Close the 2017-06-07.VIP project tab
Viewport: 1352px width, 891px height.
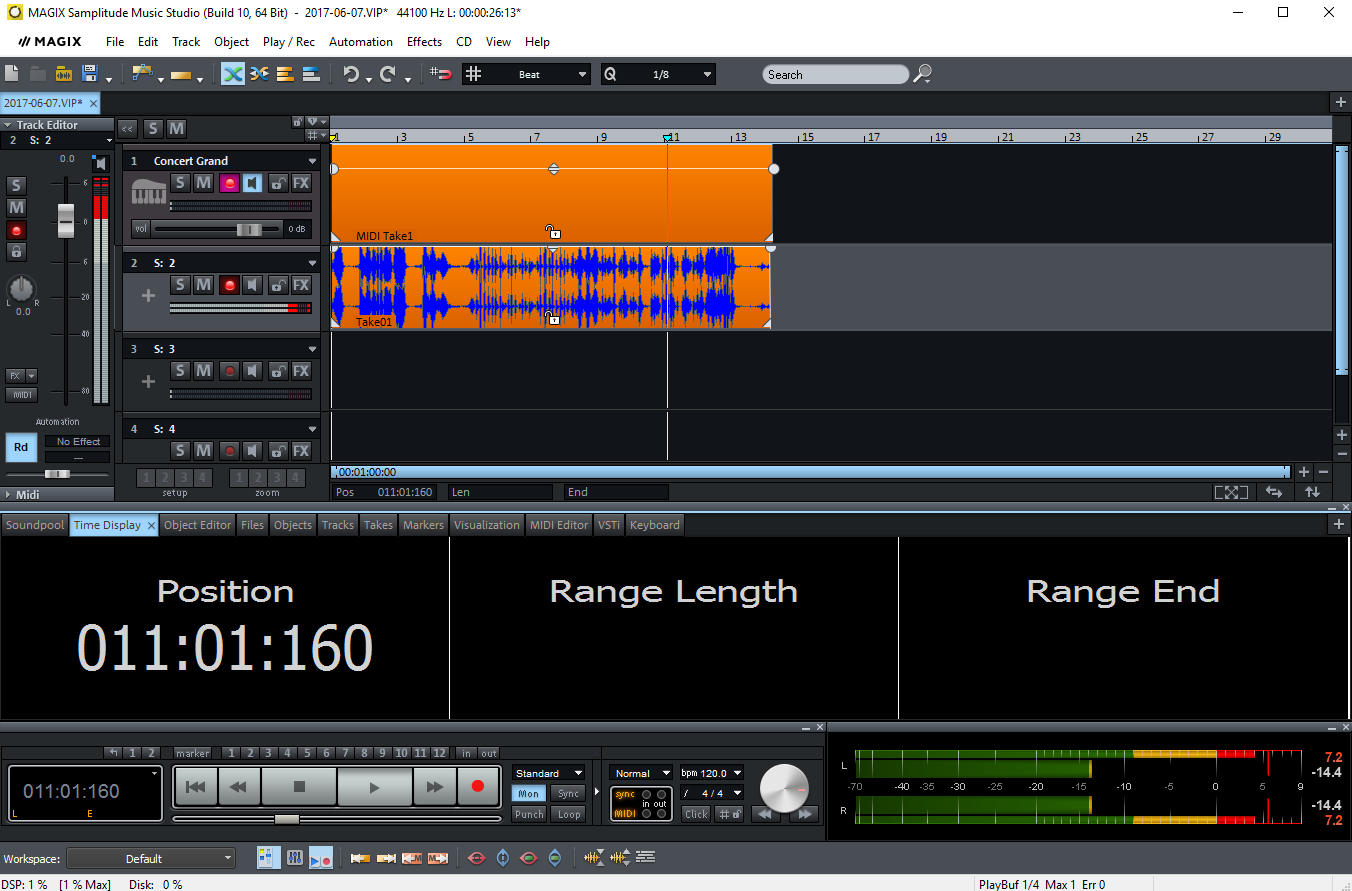93,103
